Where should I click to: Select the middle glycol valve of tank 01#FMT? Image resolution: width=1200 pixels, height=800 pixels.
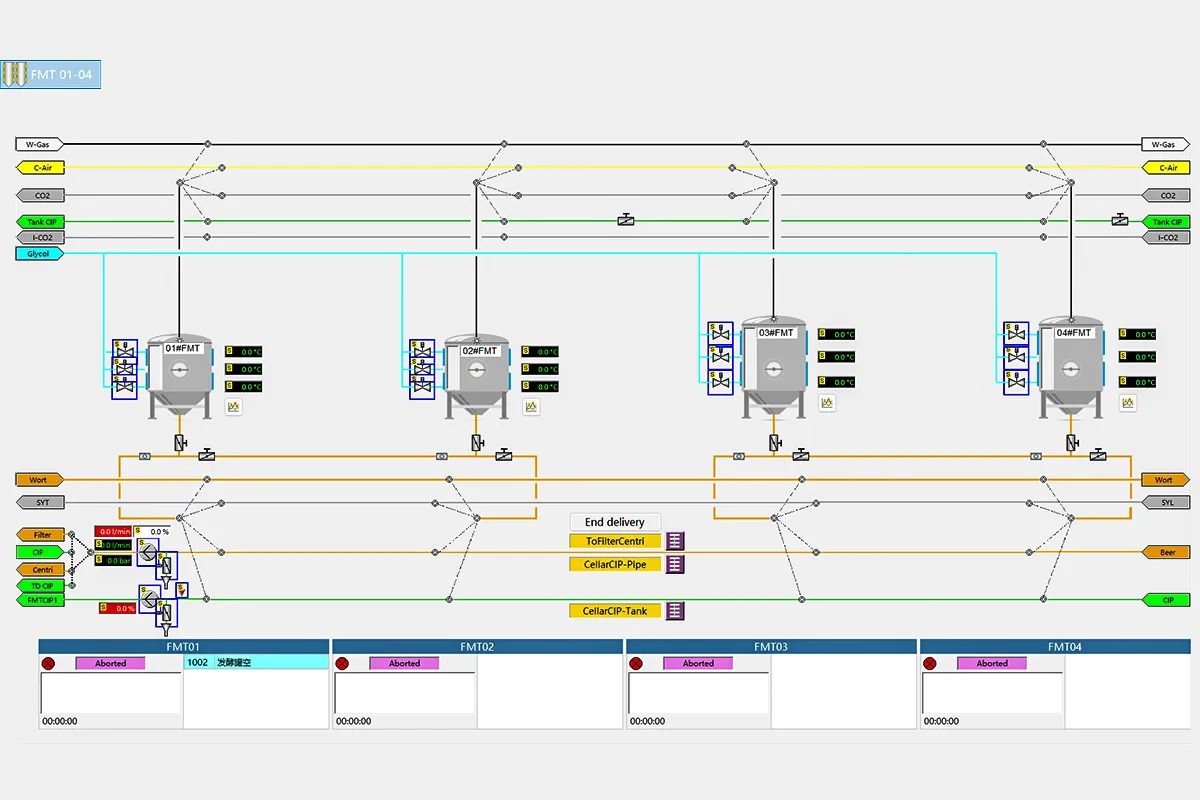click(124, 369)
